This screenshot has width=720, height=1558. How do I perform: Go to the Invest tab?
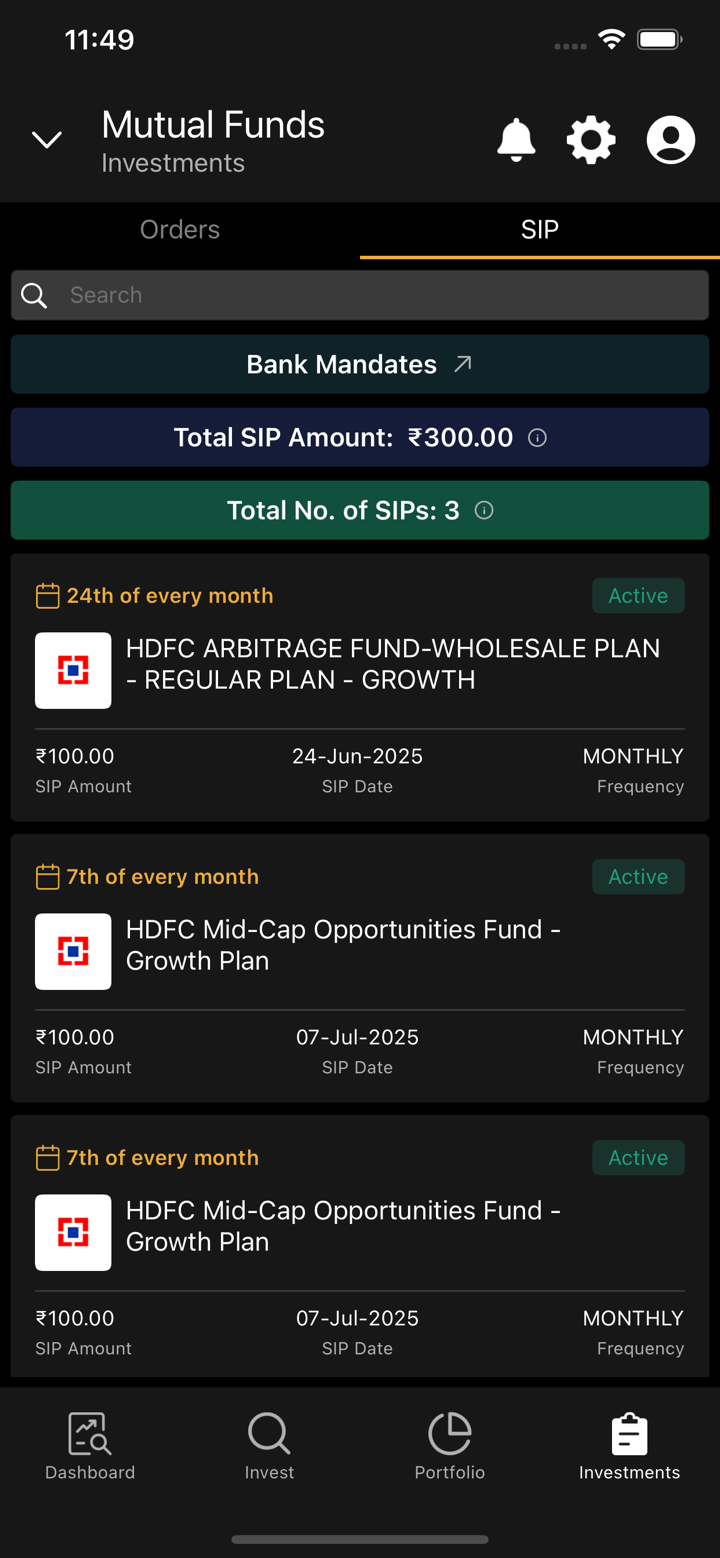269,1446
